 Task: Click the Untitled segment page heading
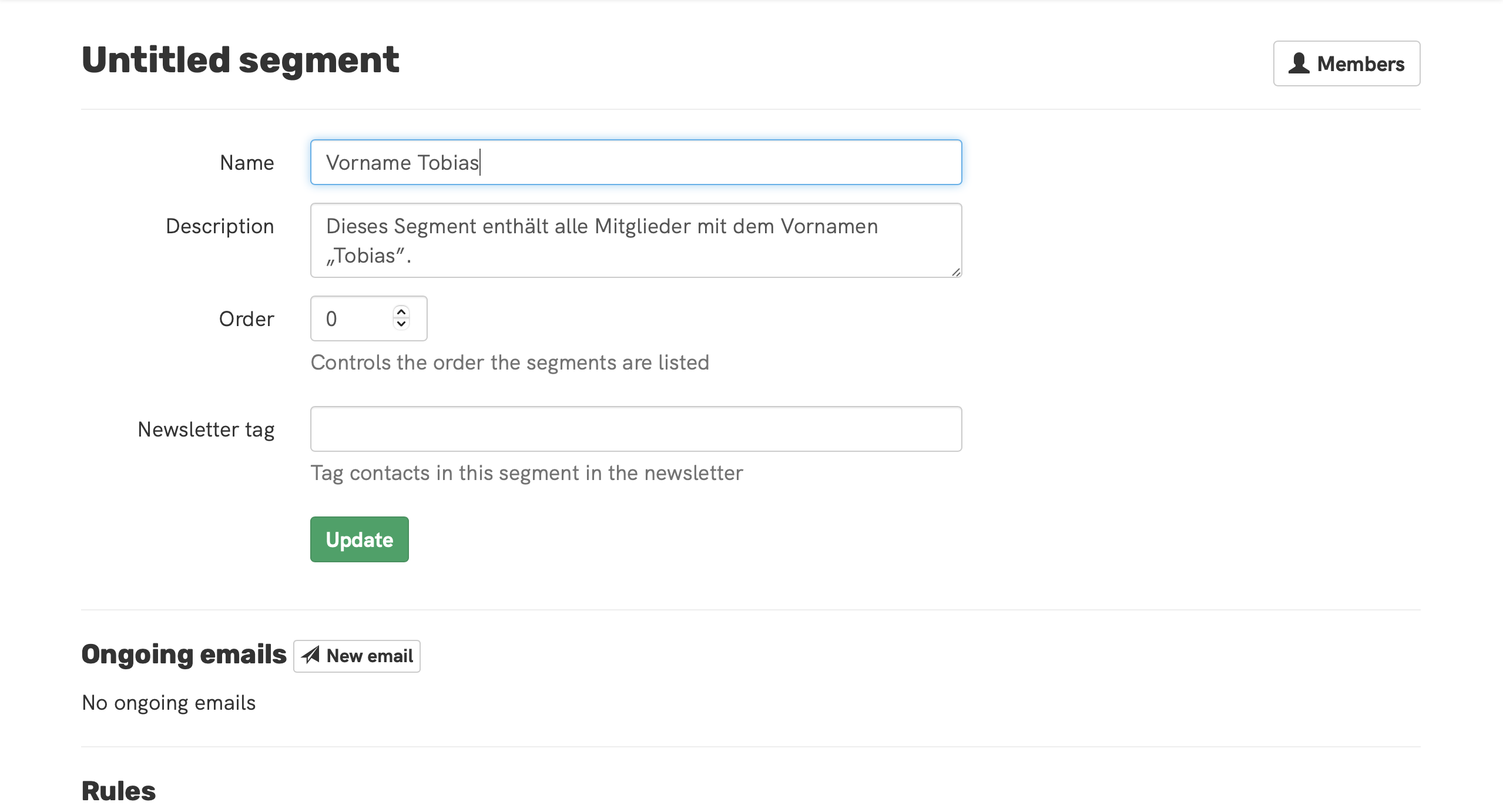pos(240,60)
